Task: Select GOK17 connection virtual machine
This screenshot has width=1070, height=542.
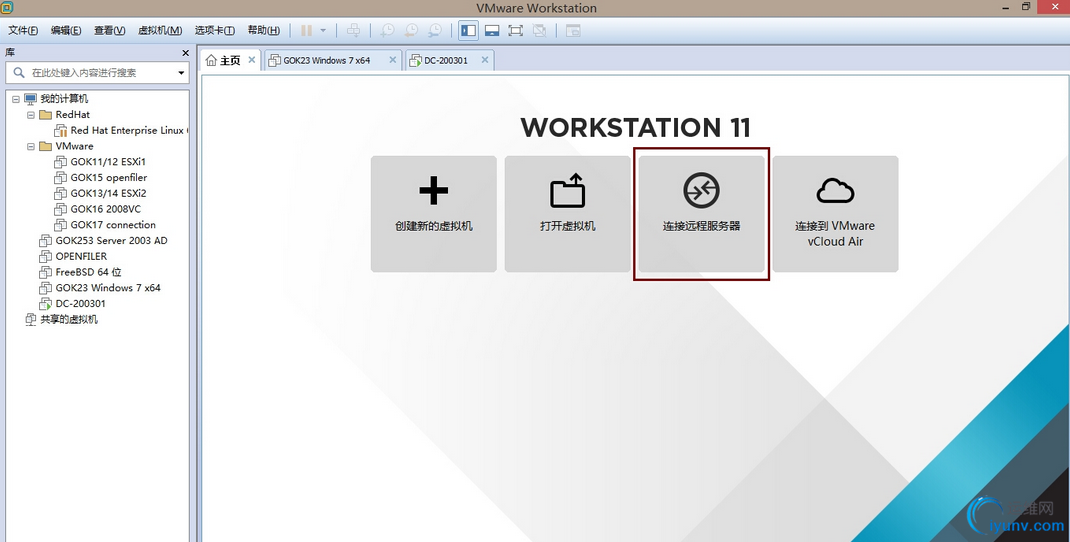Action: [x=113, y=225]
